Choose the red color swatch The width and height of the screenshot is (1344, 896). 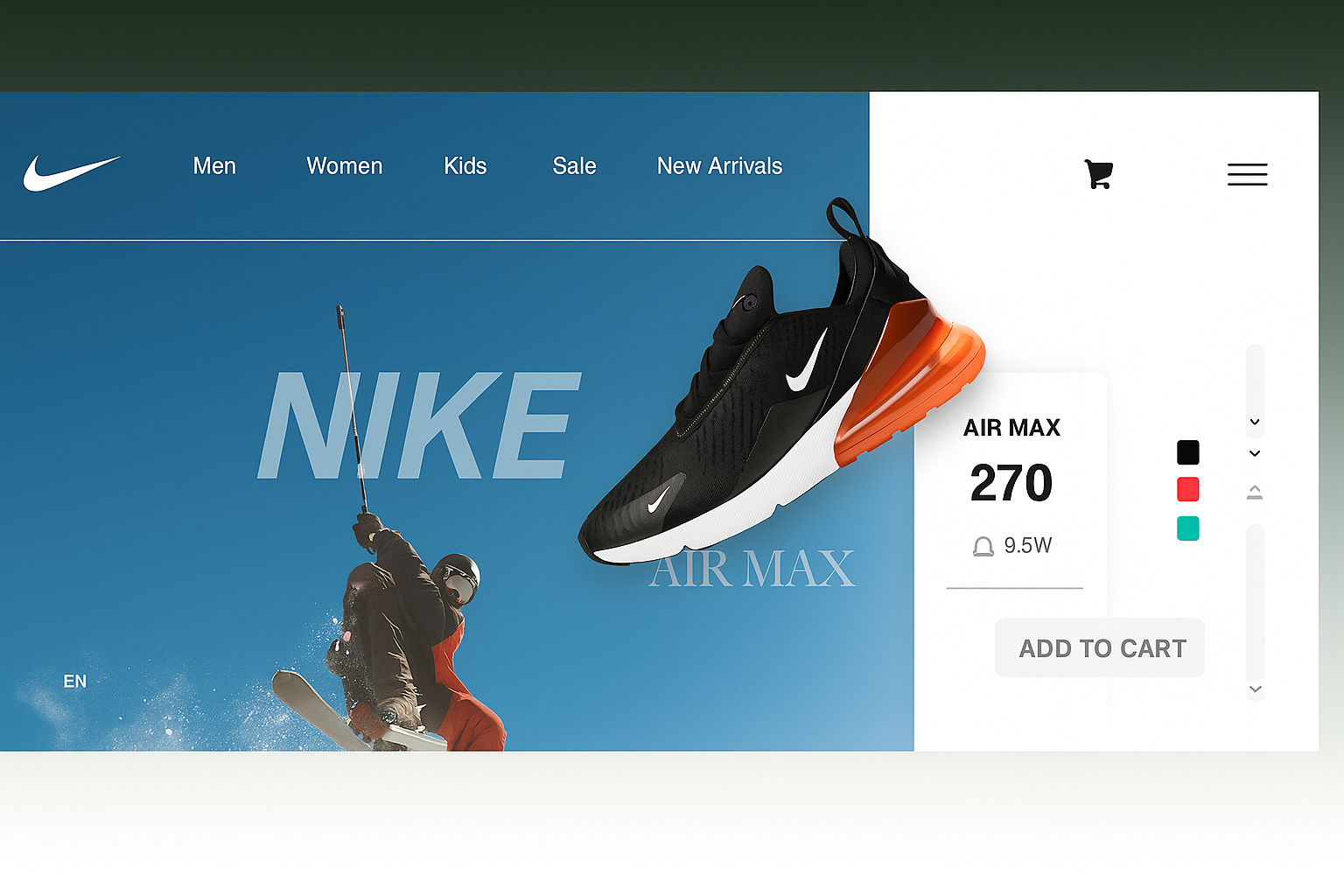point(1188,489)
